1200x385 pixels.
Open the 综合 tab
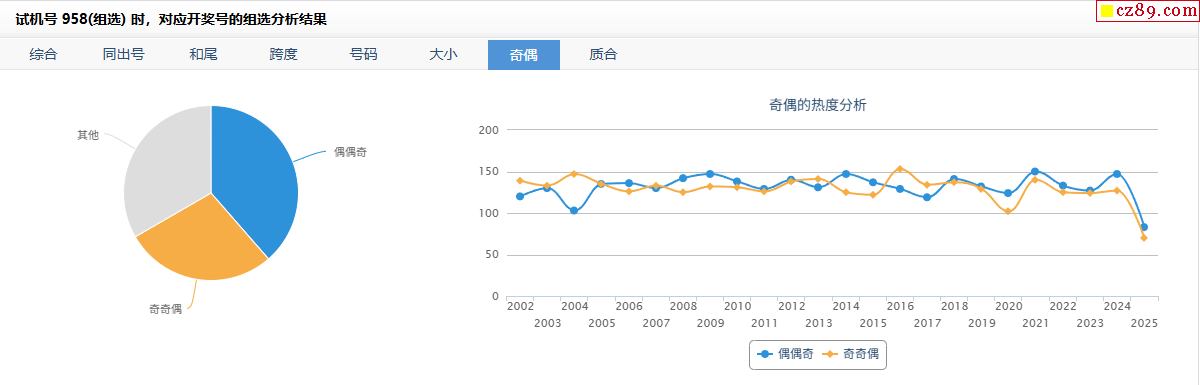[x=44, y=55]
